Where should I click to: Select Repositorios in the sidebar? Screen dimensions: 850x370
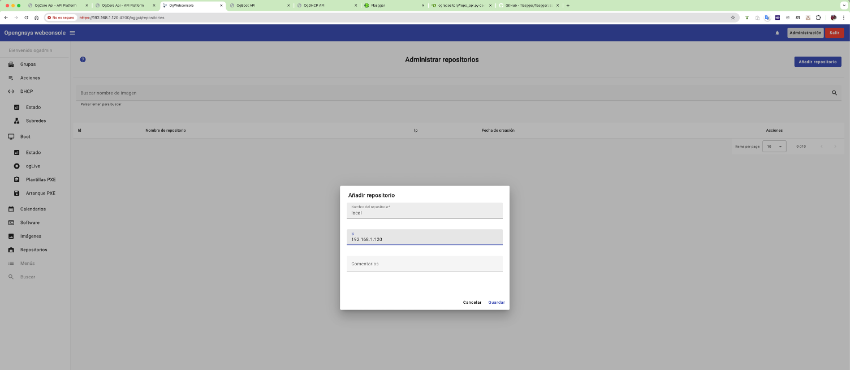pos(35,250)
